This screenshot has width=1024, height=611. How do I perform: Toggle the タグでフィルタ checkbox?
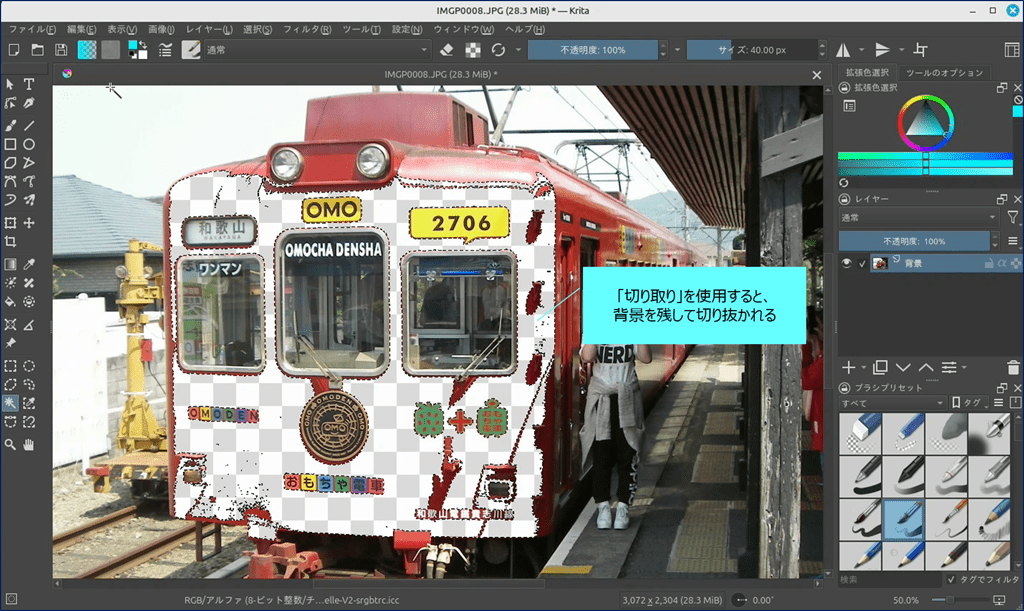[951, 579]
